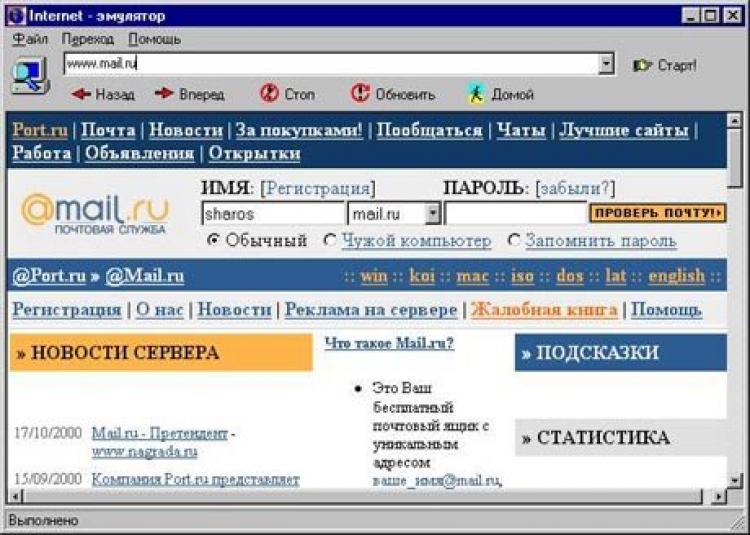The width and height of the screenshot is (750, 535).
Task: Click the @Port.ru breadcrumb link
Action: click(49, 276)
